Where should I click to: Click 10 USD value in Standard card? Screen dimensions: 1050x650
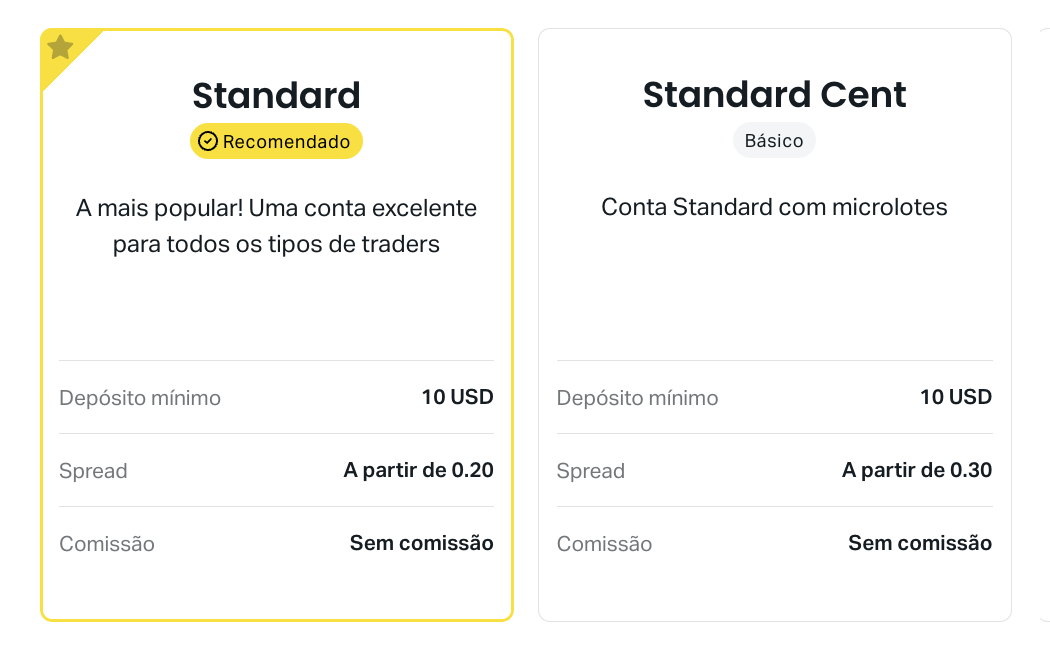pyautogui.click(x=457, y=397)
